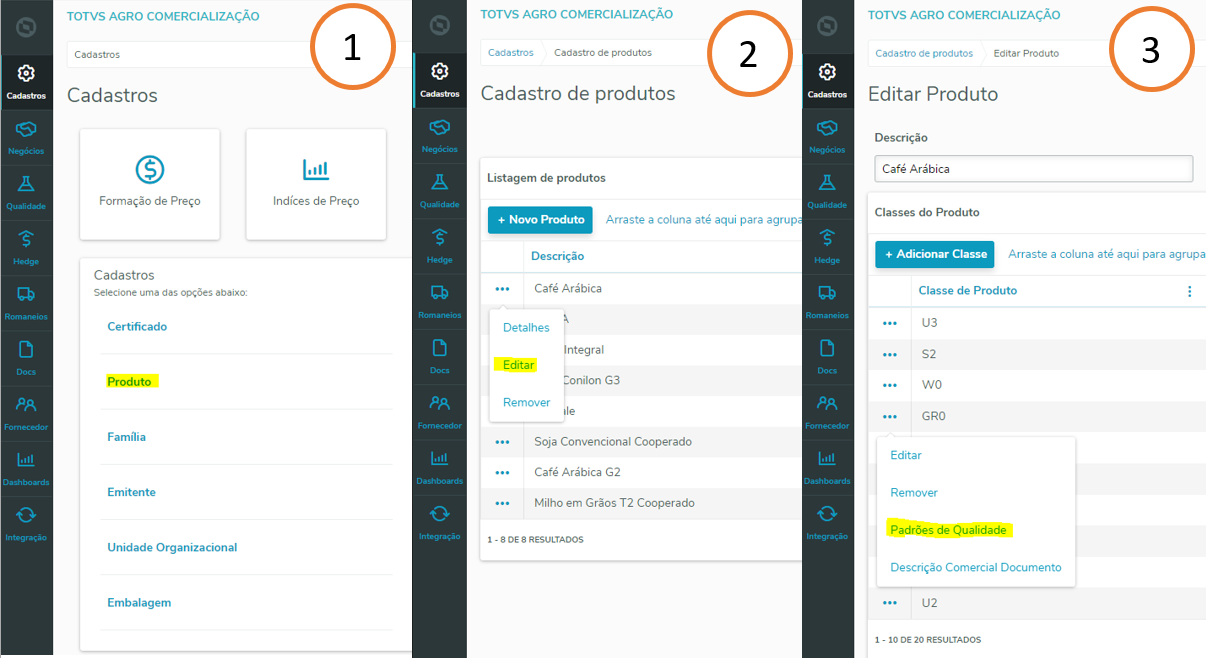Open the Embalagem registration option

139,603
